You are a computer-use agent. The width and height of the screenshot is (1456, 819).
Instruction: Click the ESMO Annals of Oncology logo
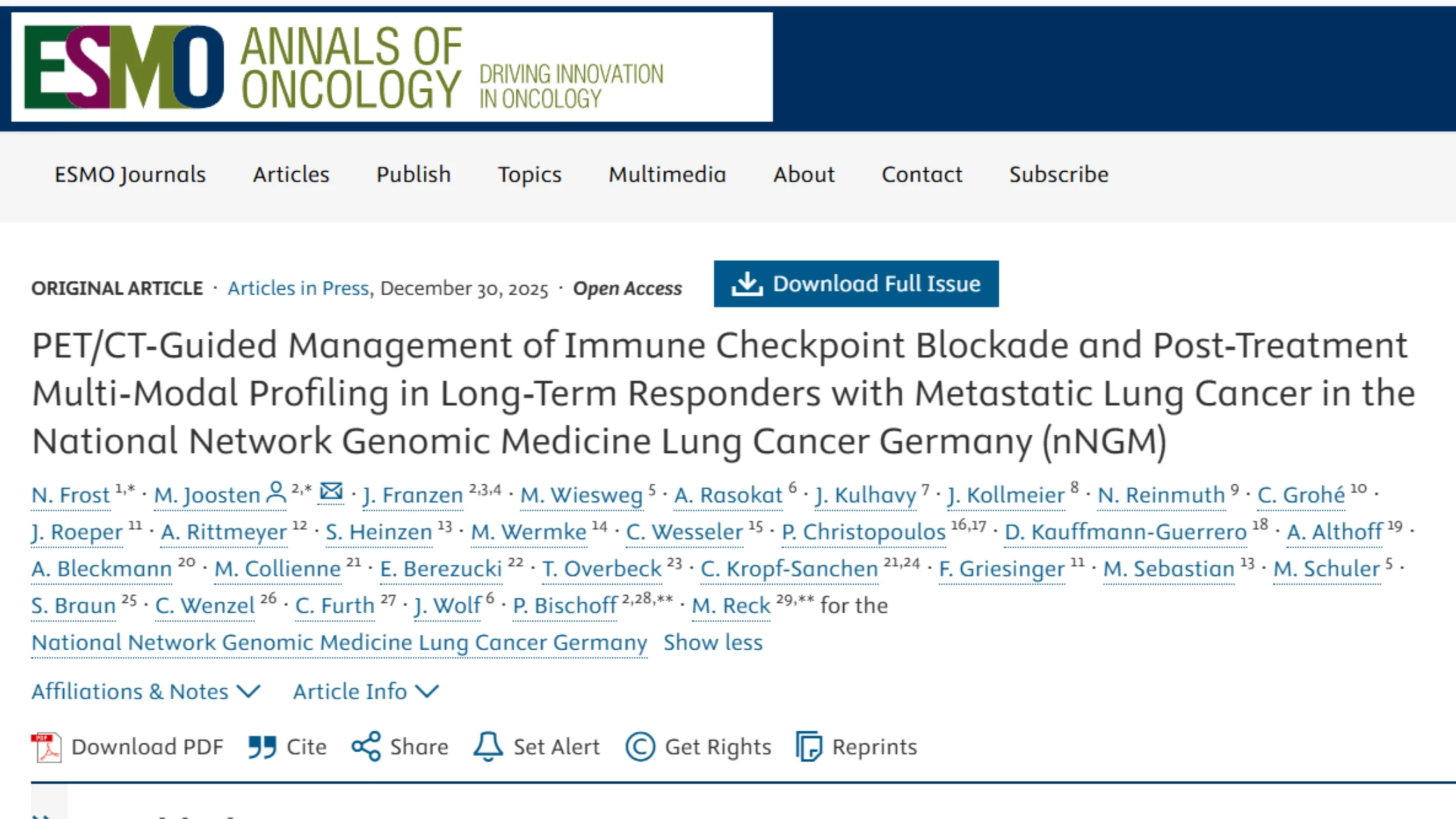239,69
